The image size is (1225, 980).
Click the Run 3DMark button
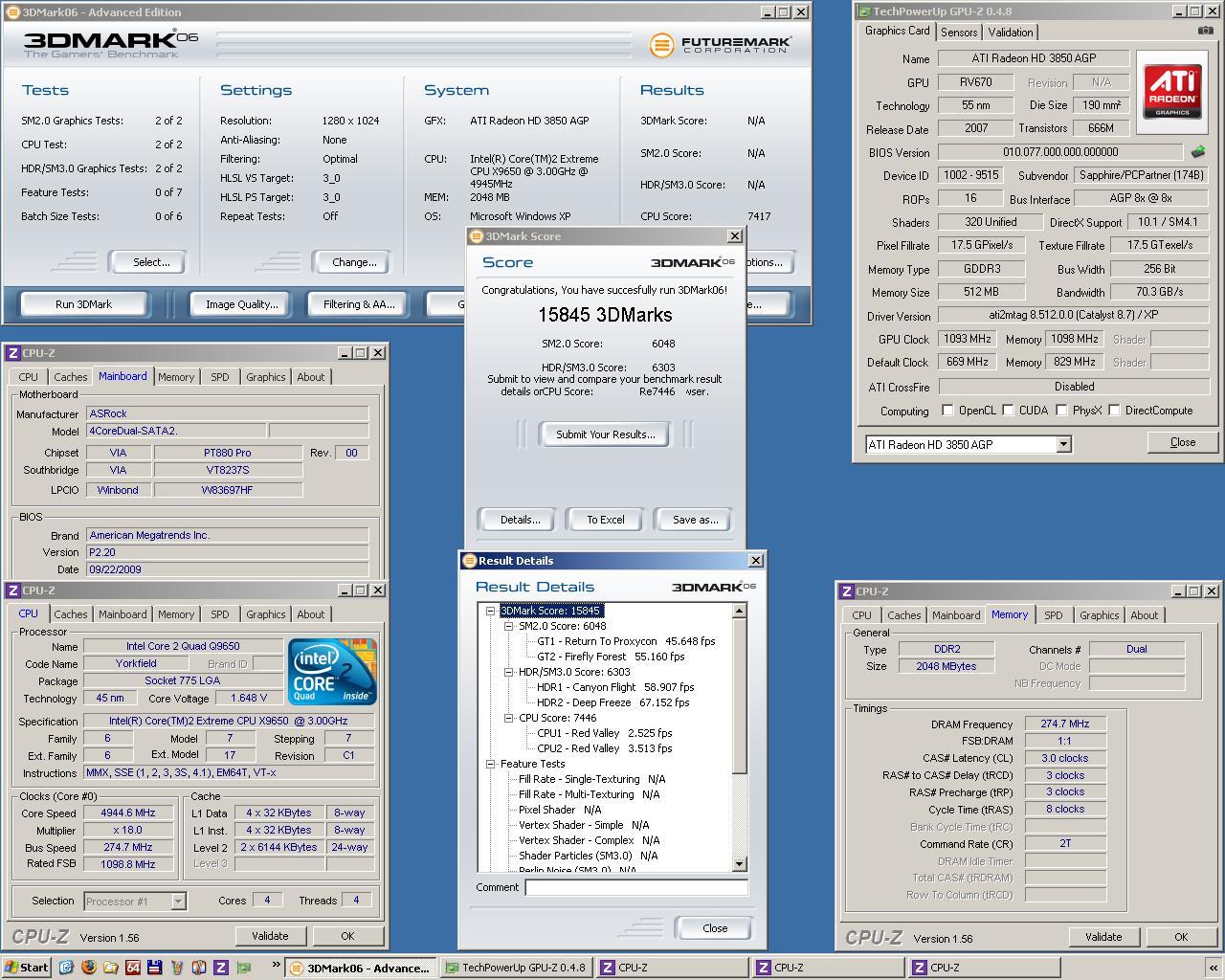(x=83, y=304)
